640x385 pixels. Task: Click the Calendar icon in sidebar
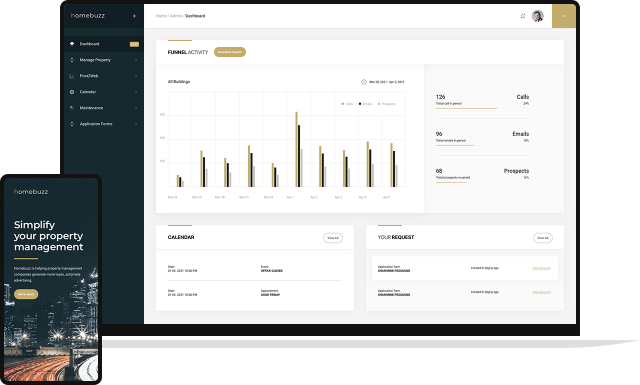click(x=72, y=92)
